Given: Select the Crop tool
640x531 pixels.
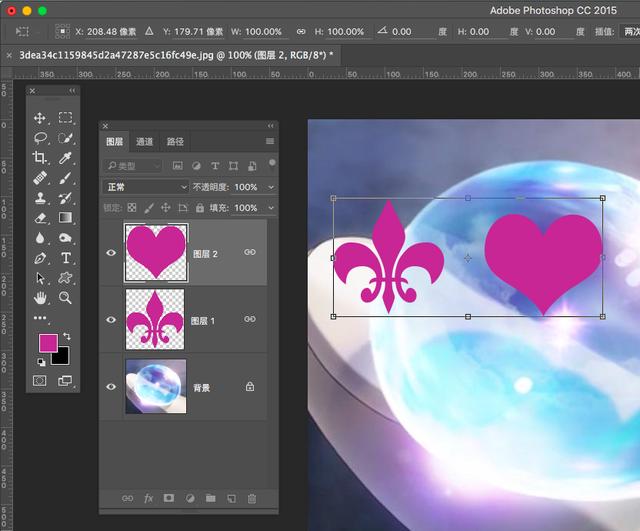Looking at the screenshot, I should pyautogui.click(x=40, y=158).
